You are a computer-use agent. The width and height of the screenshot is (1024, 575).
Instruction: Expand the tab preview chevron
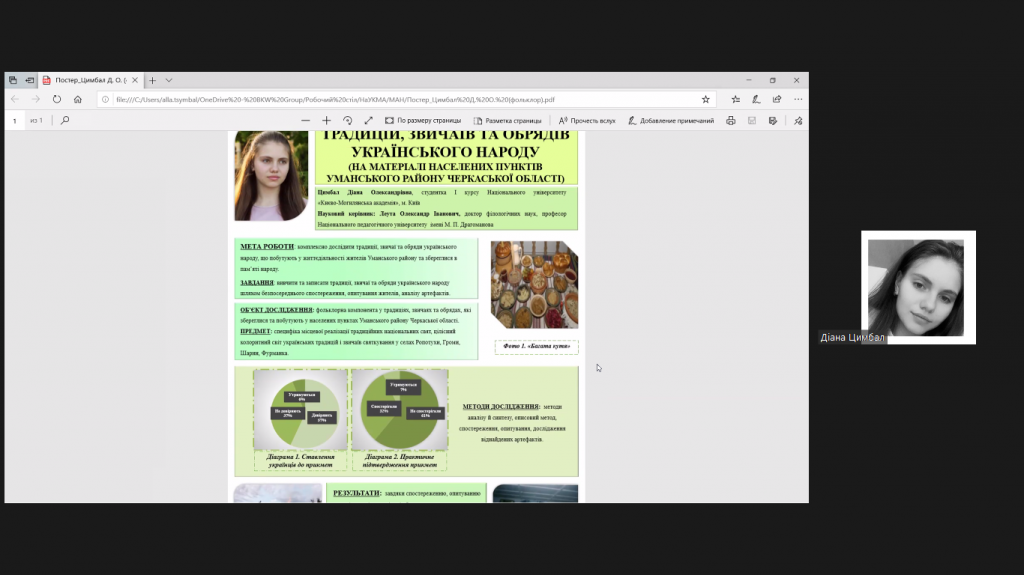(168, 80)
